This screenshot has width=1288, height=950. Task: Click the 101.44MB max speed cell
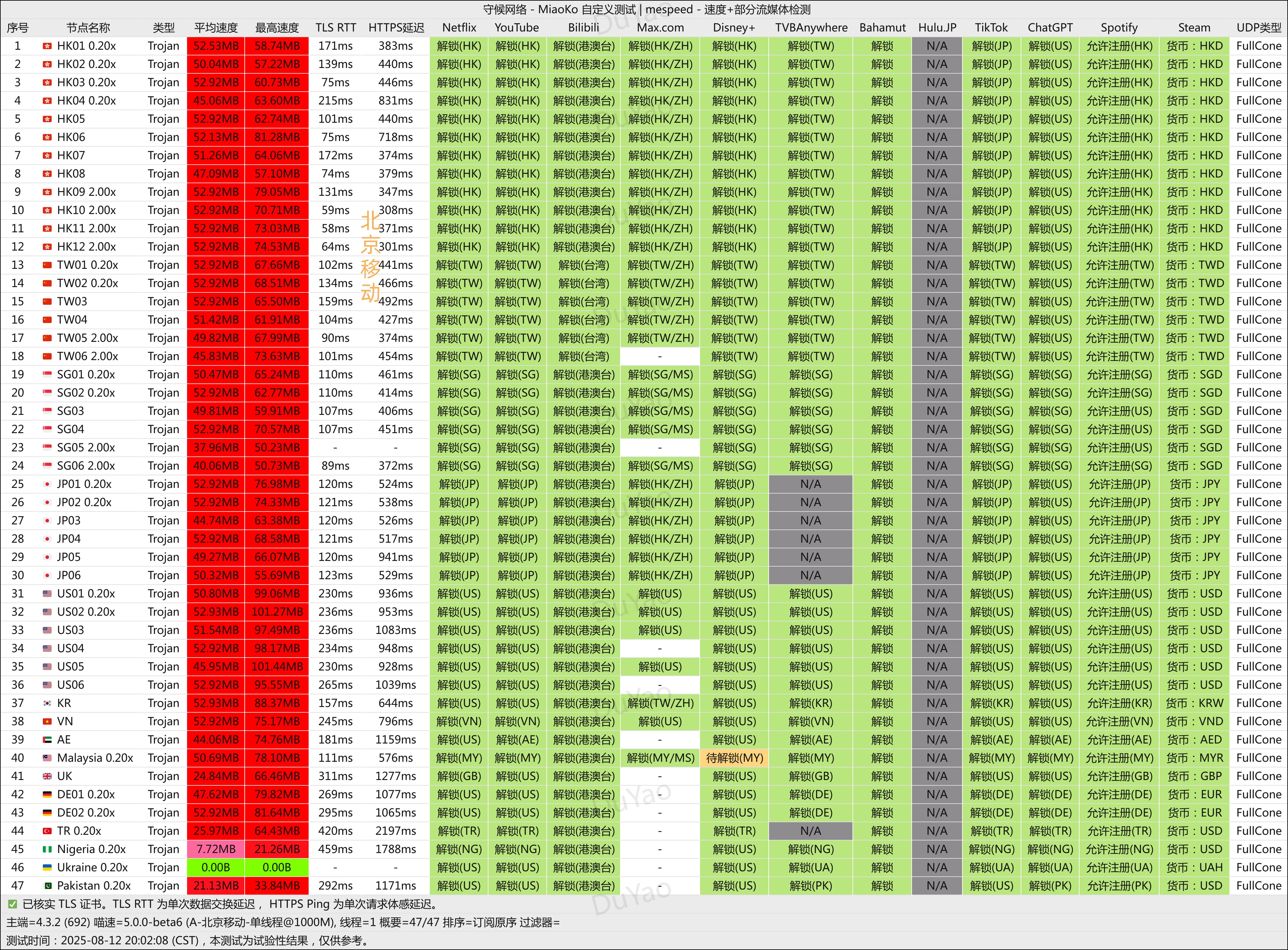pos(277,666)
